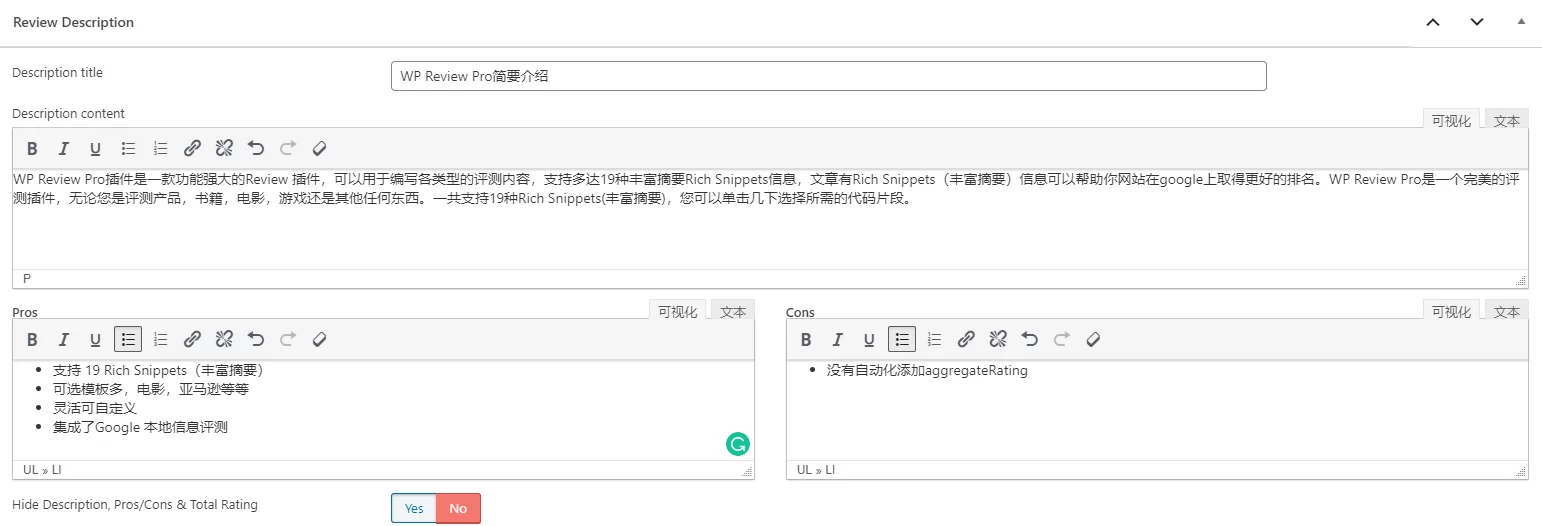
Task: Undo last change in Description content editor
Action: point(256,149)
